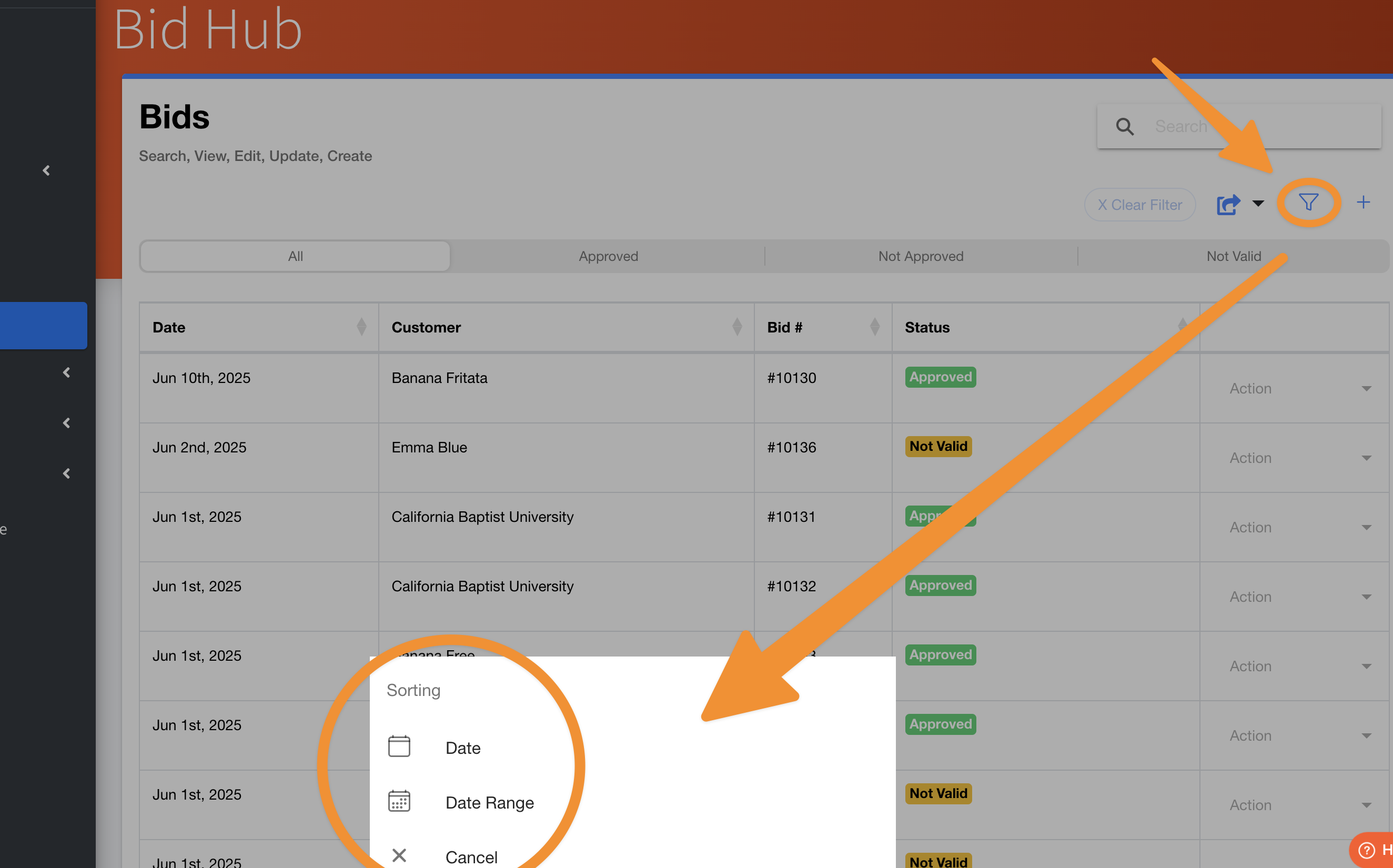The image size is (1393, 868).
Task: Click the search magnifier icon
Action: pyautogui.click(x=1124, y=126)
